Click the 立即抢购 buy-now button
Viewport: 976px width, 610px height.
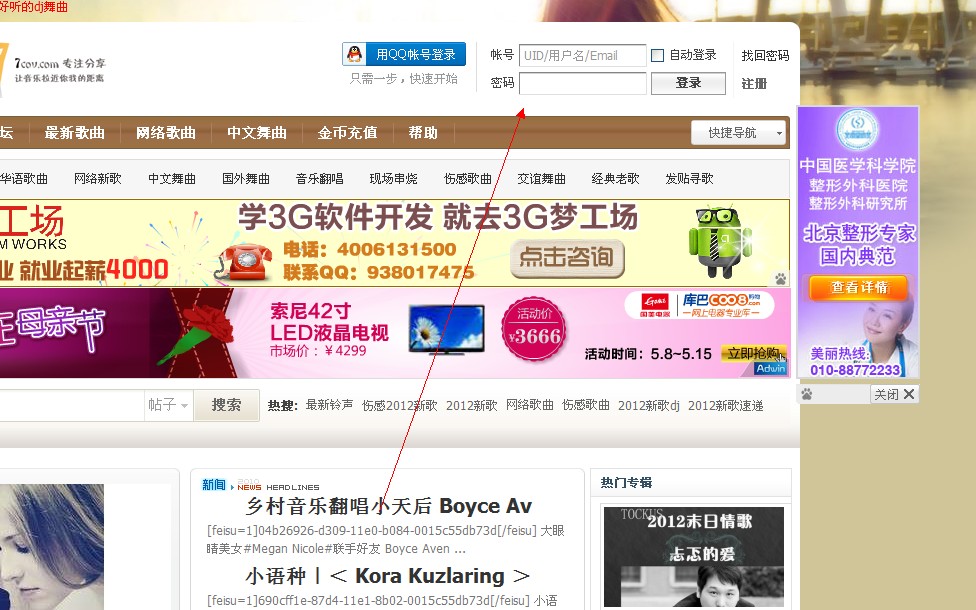coord(753,354)
